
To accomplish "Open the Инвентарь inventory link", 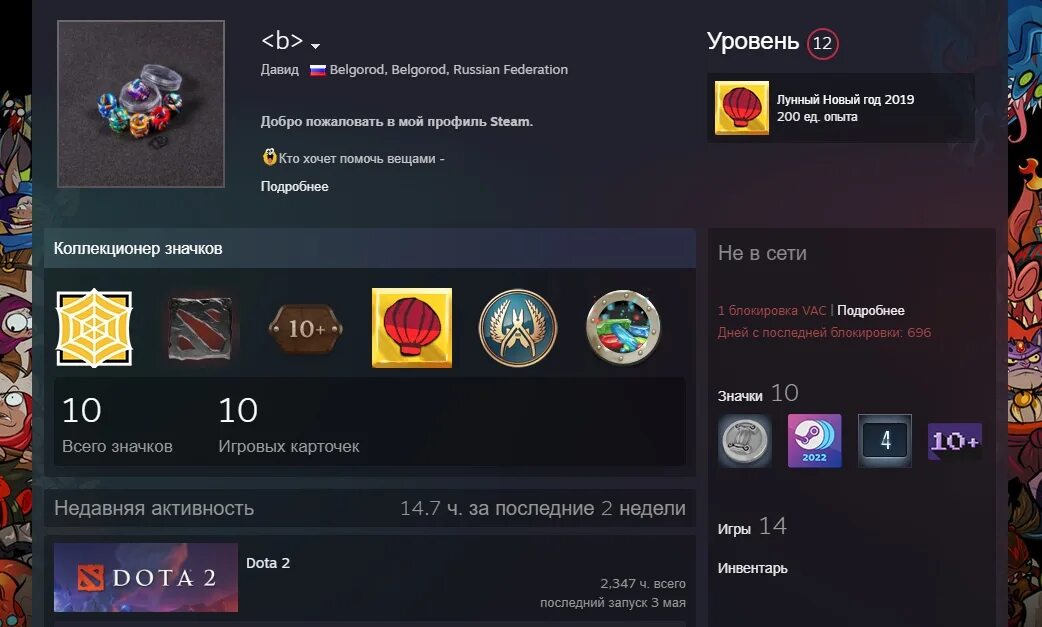I will 752,568.
